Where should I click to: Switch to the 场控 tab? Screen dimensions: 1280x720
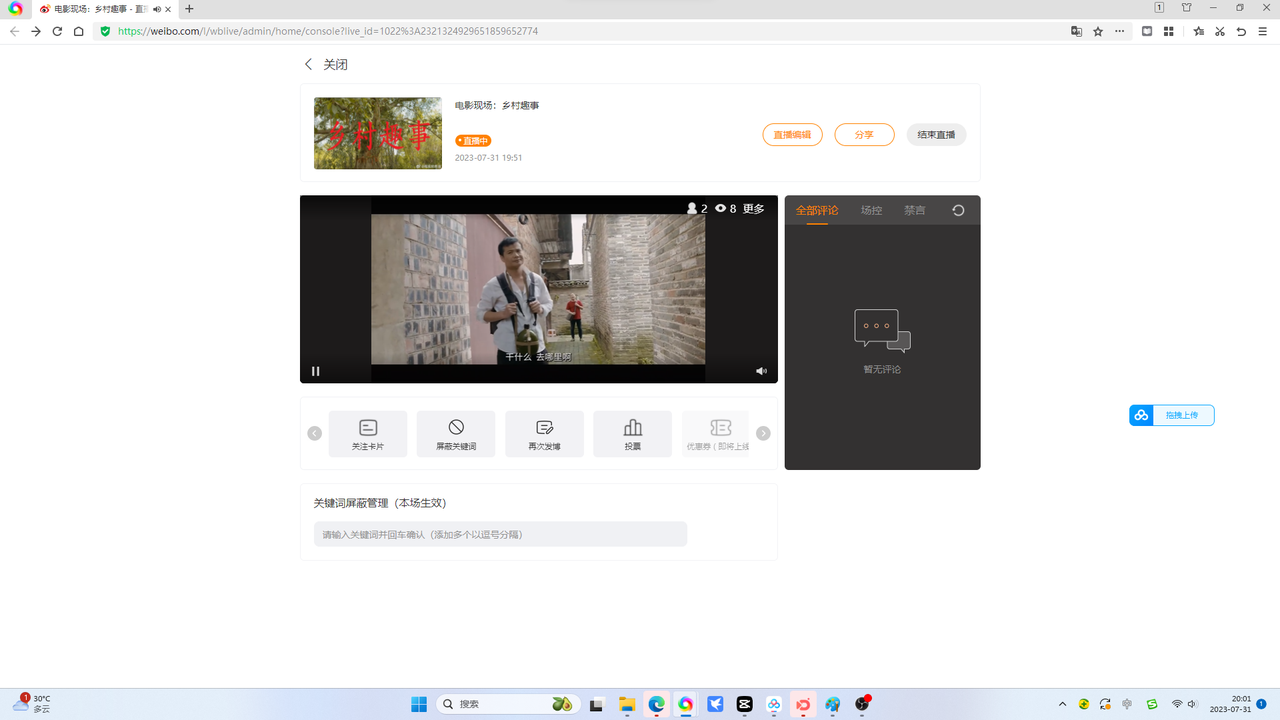coord(871,211)
